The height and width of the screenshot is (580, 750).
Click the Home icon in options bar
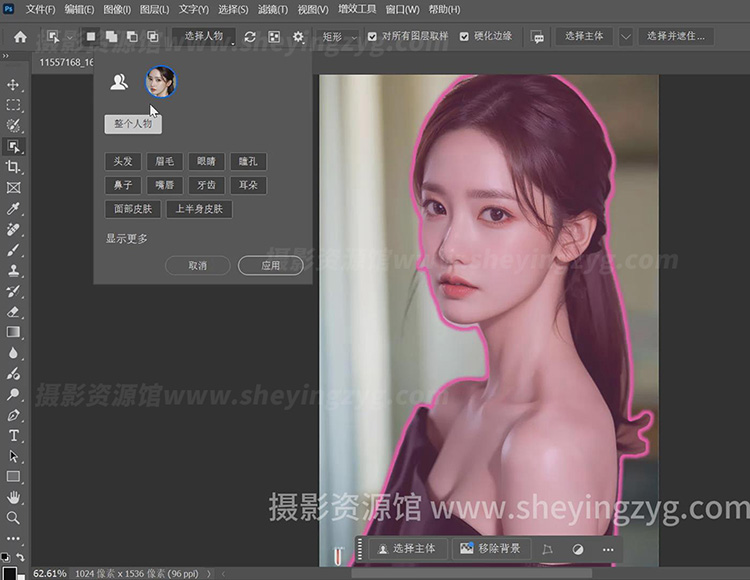[x=20, y=37]
